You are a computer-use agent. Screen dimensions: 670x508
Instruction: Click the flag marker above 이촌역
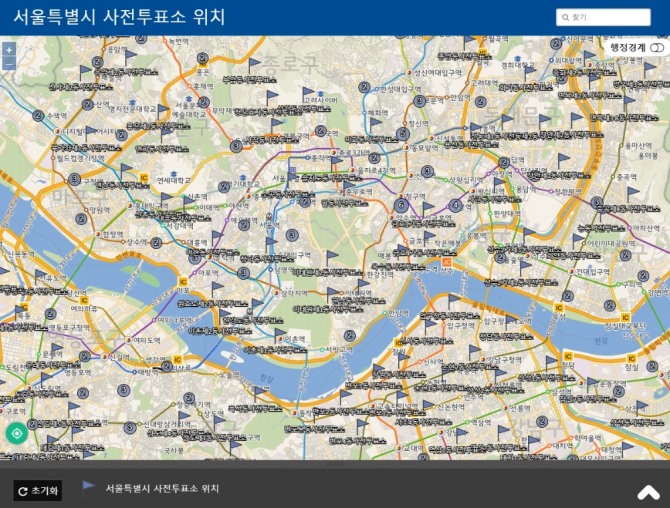[279, 335]
